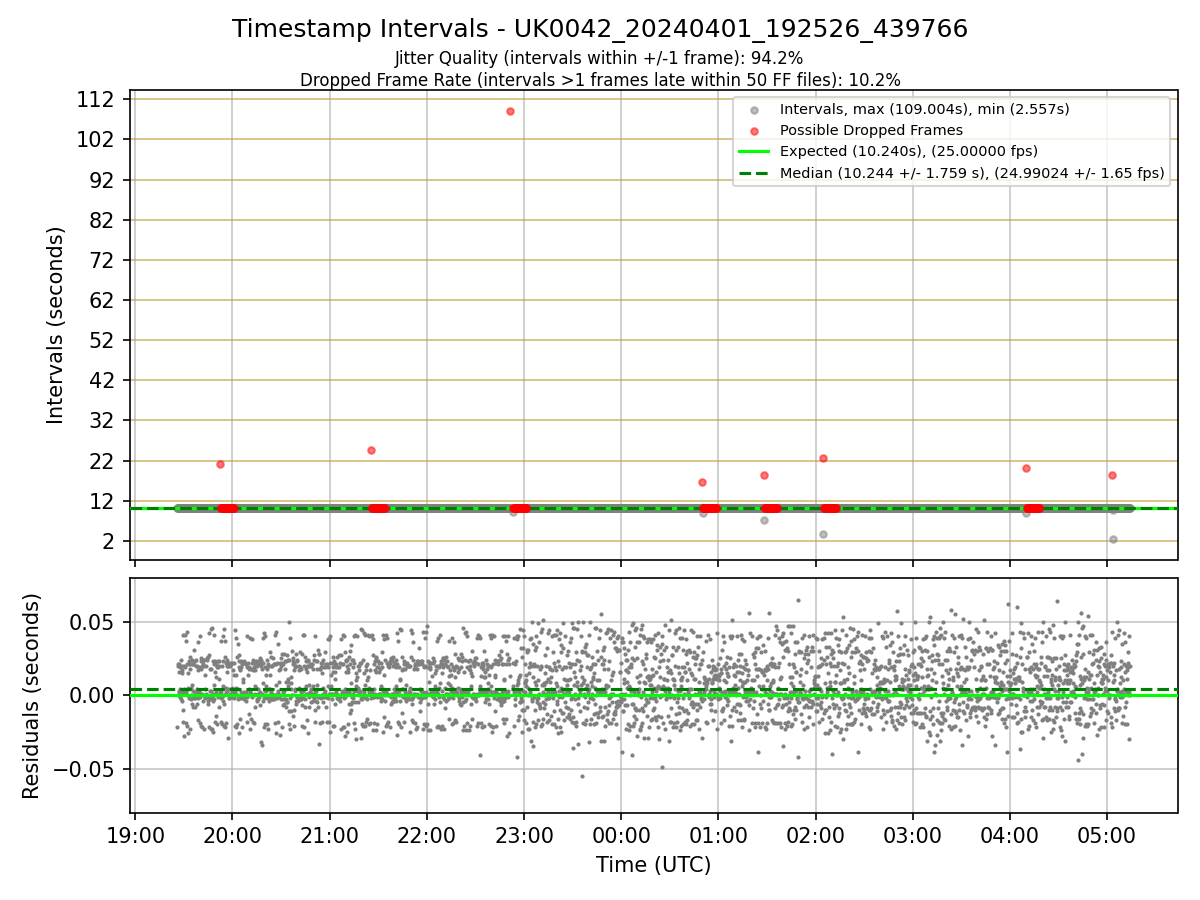
Task: Click legend entry 'Expected (10.240s), (25.00000 fps)'
Action: (909, 151)
